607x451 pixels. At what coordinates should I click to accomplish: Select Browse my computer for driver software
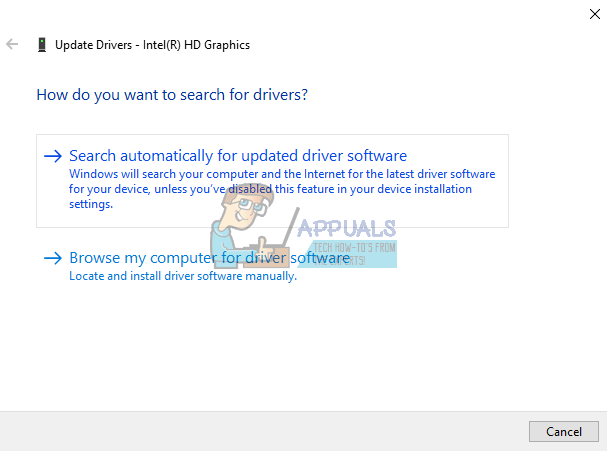tap(209, 258)
